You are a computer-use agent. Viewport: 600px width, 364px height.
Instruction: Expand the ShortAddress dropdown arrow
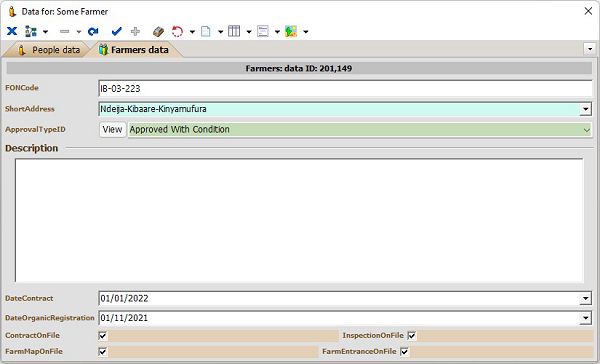tap(585, 109)
